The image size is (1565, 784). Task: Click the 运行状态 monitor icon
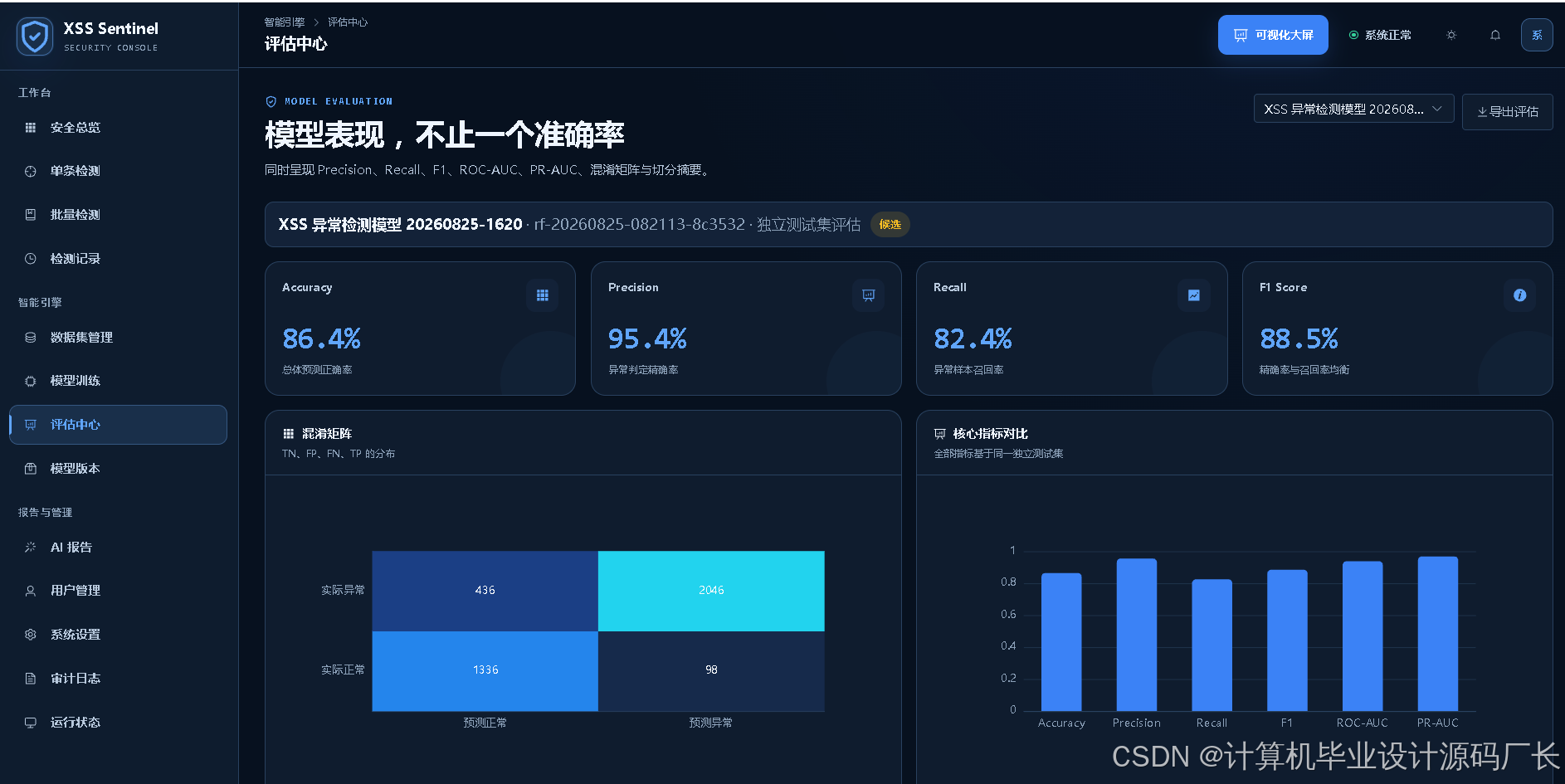pyautogui.click(x=31, y=723)
